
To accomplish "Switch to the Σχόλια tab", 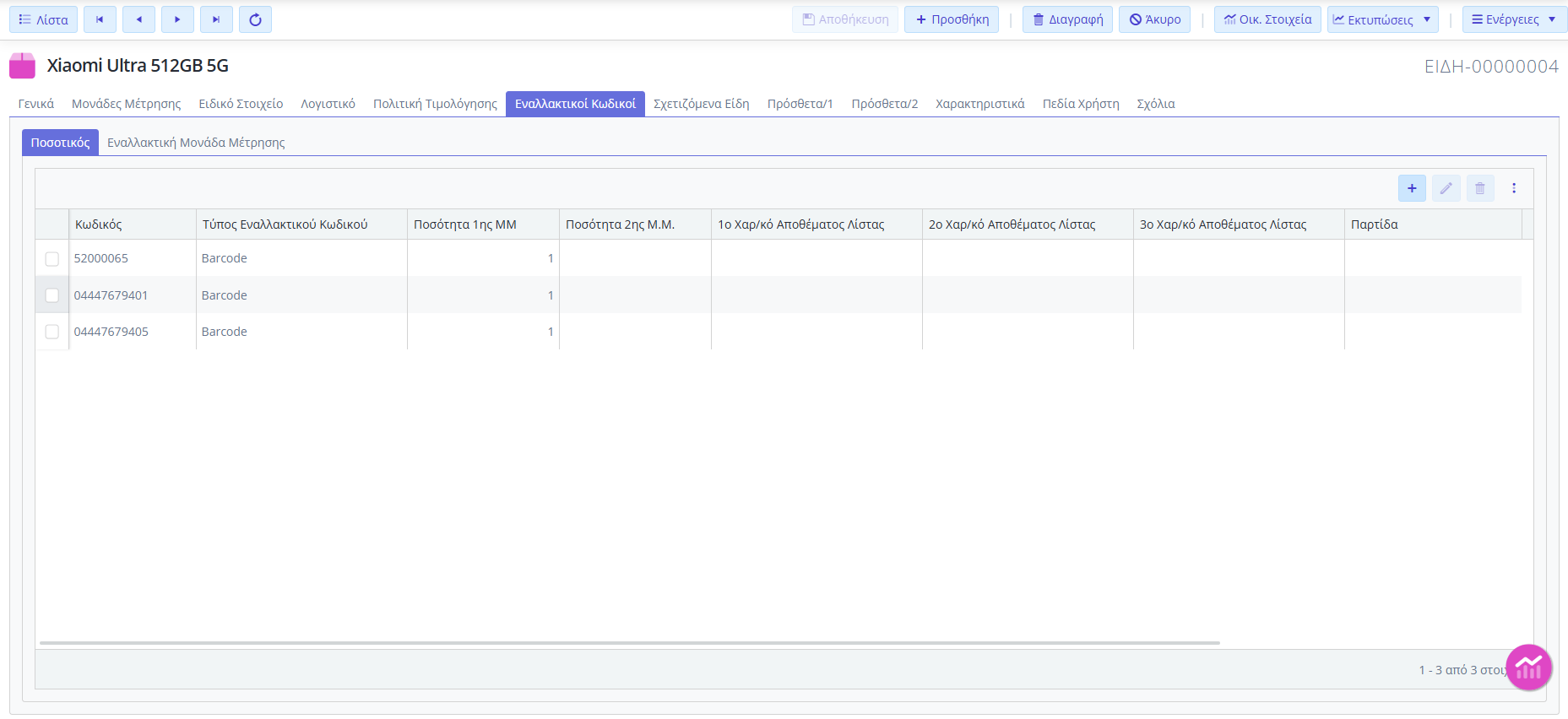I will (1156, 104).
